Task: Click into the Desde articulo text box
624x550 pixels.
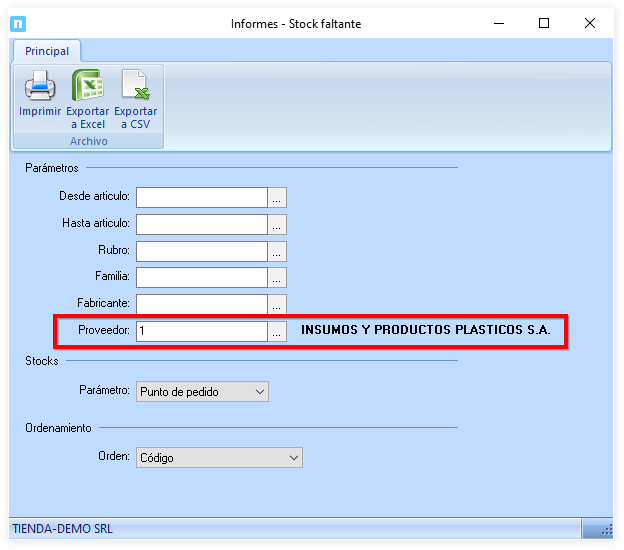Action: coord(202,197)
